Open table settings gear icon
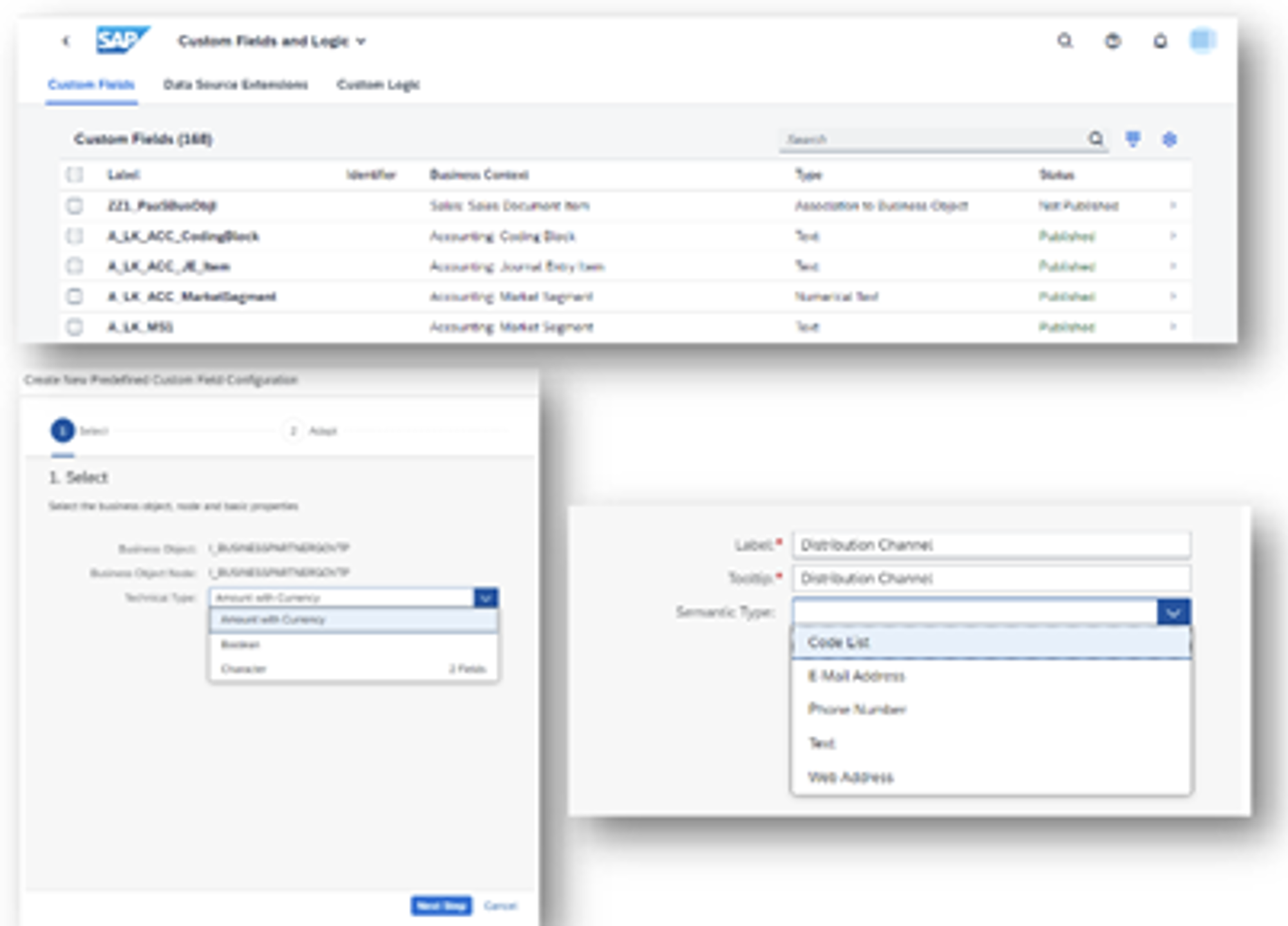Image resolution: width=1288 pixels, height=926 pixels. point(1170,139)
